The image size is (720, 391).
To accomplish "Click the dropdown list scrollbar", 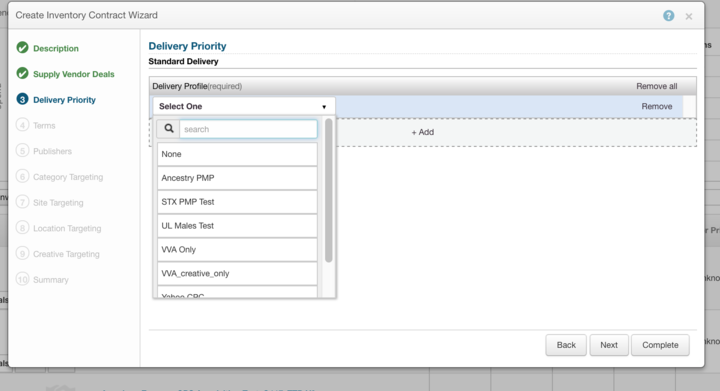I will 328,190.
